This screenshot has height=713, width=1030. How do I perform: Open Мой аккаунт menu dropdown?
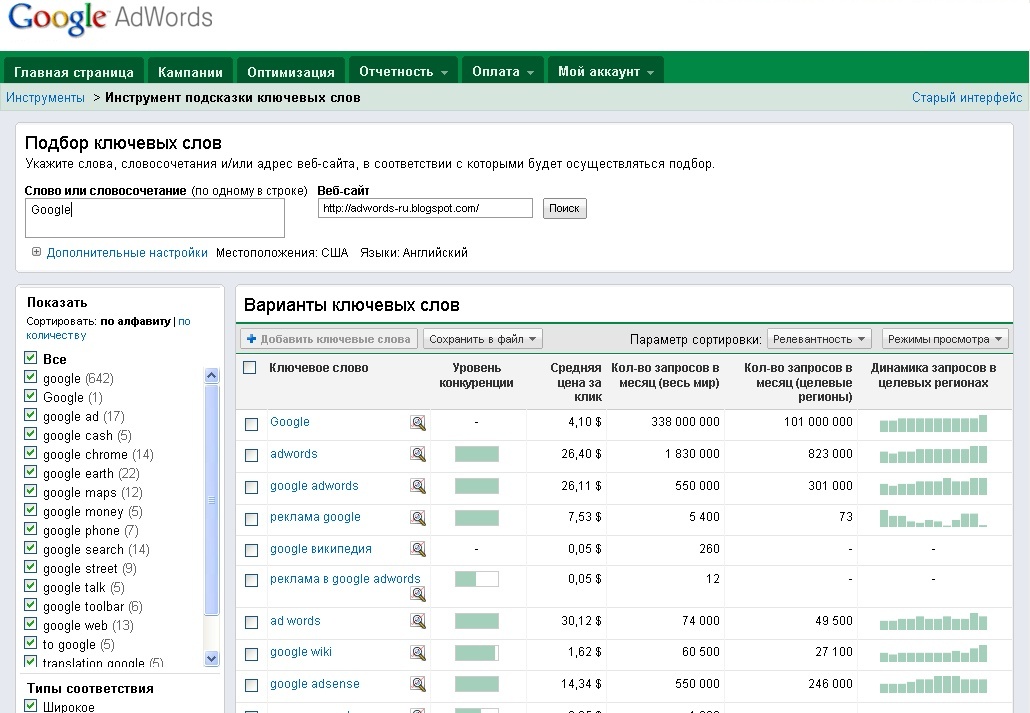point(606,71)
